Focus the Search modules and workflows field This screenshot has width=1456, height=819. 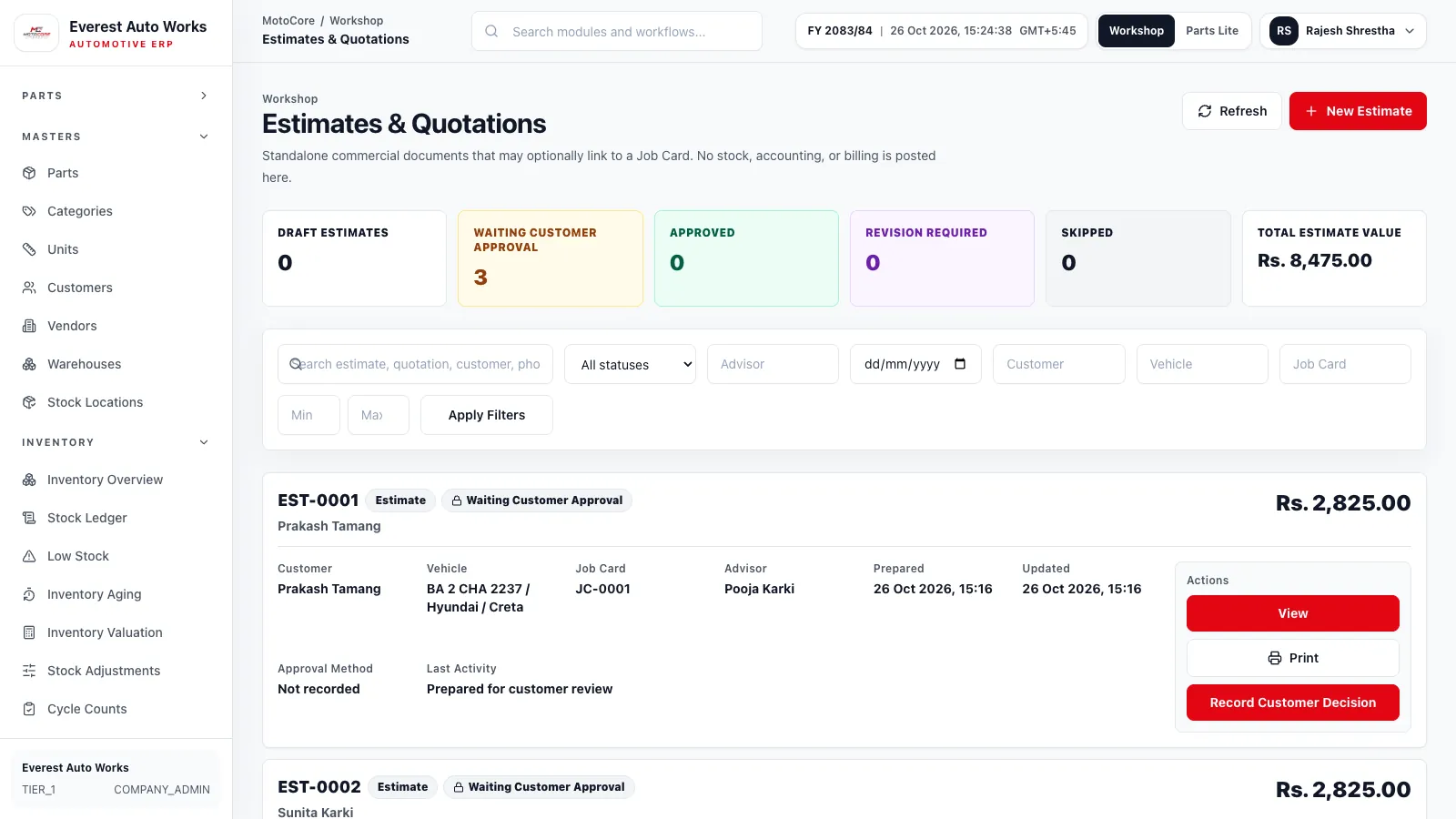tap(617, 31)
